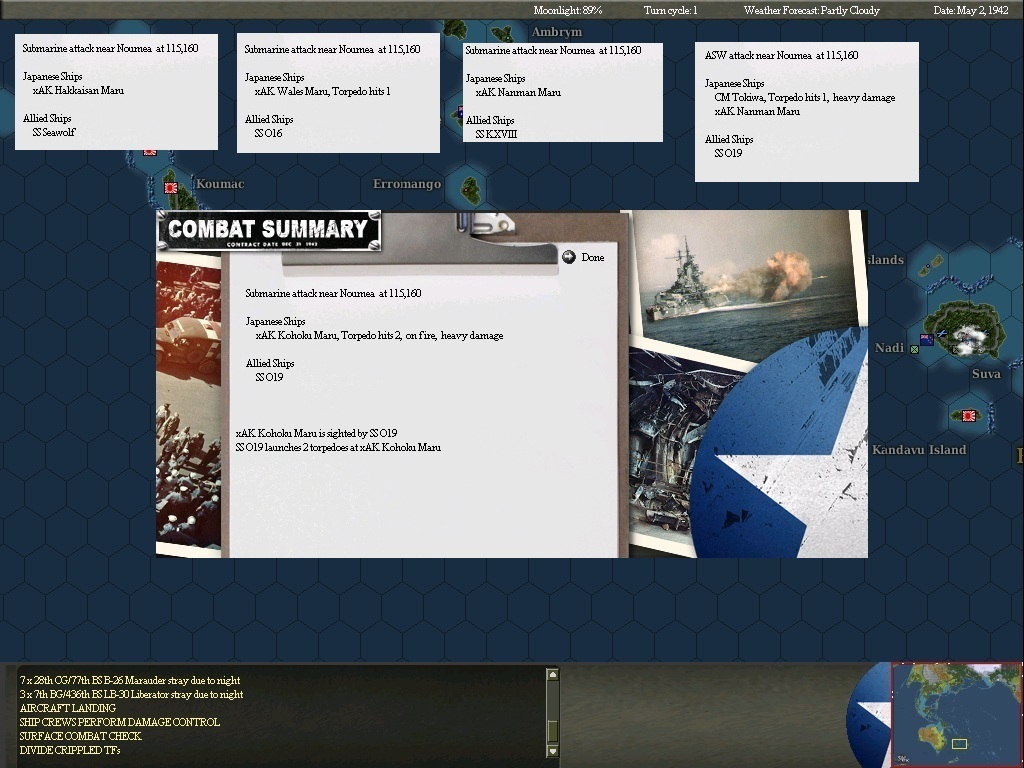Click B-26 Marauder stray due to night message
Viewport: 1024px width, 768px height.
point(130,680)
